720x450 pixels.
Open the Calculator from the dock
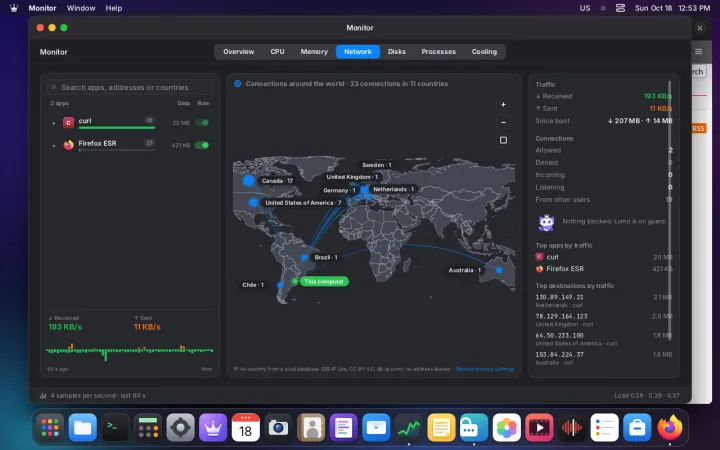click(x=148, y=428)
